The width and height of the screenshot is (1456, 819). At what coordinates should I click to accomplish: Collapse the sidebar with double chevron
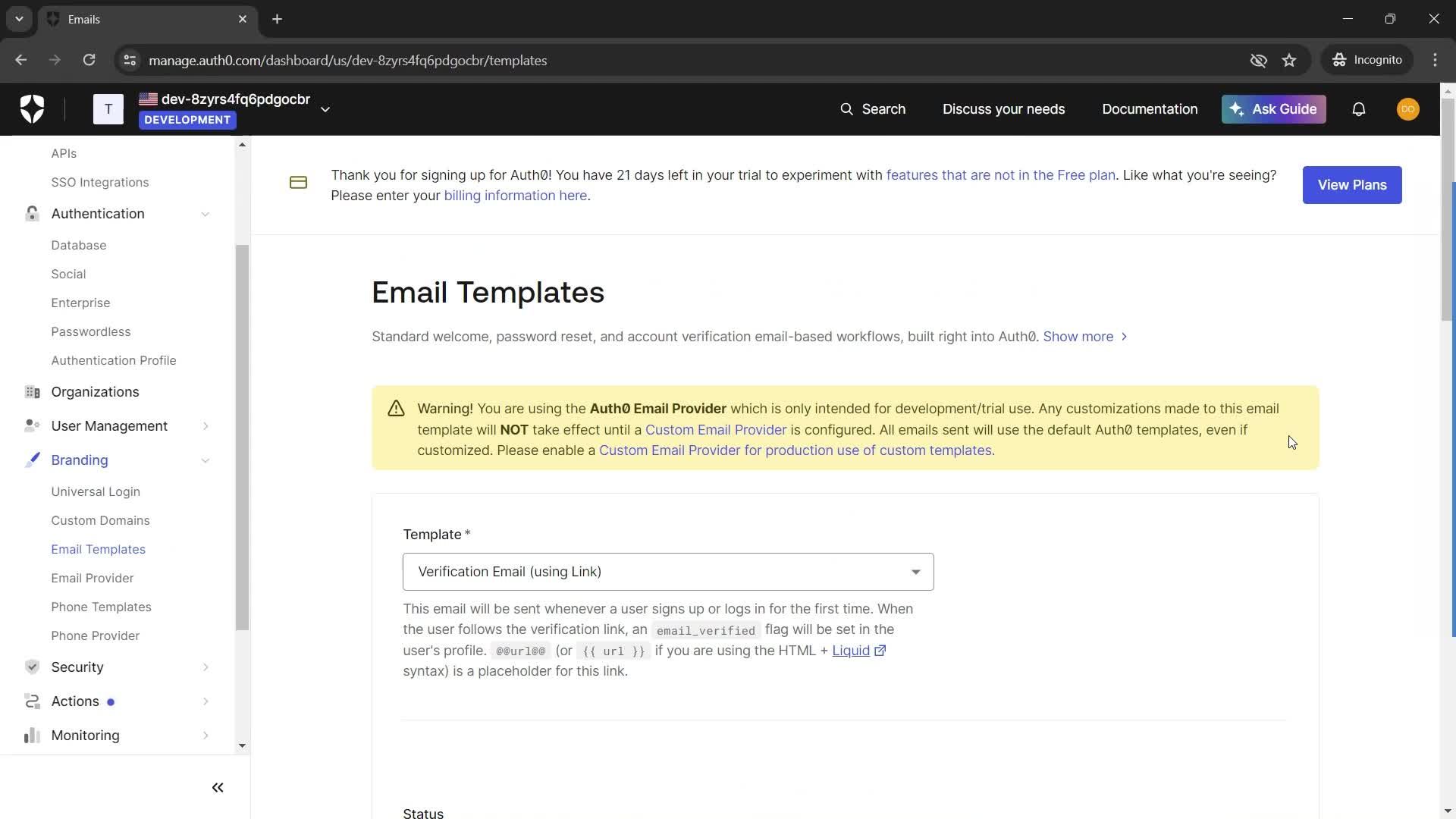point(218,788)
